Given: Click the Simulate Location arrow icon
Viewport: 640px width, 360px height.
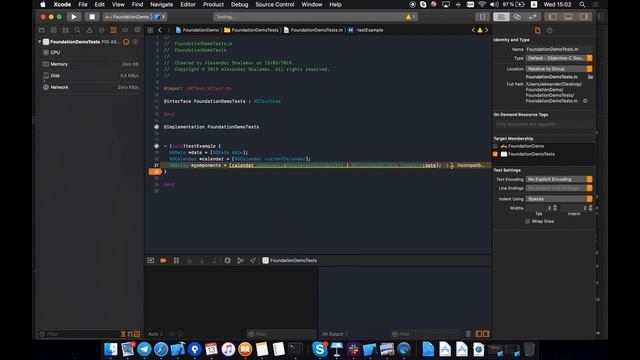Looking at the screenshot, I should pos(253,260).
